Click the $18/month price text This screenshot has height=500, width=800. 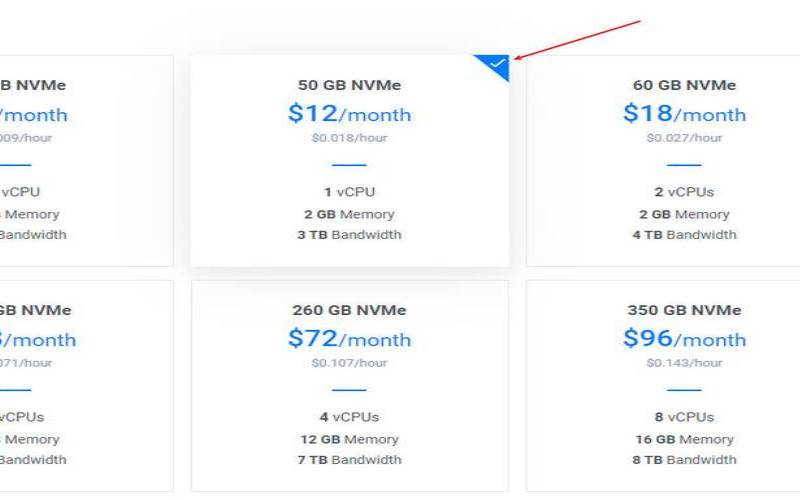684,114
